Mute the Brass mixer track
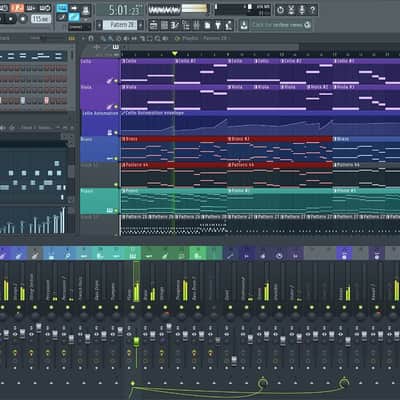The image size is (400, 400). (149, 307)
